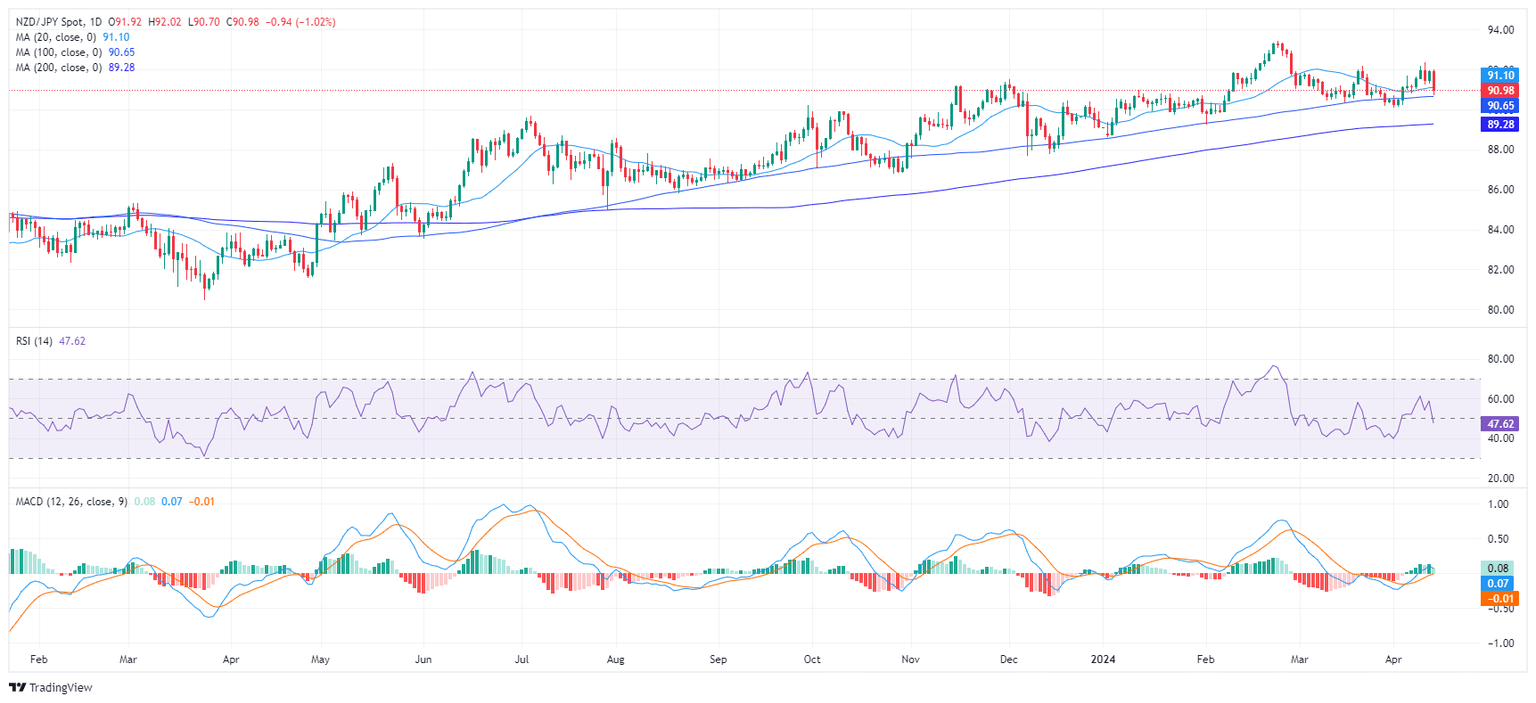Screen dimensions: 1536x703
Task: Click the Nov time axis label
Action: click(911, 661)
